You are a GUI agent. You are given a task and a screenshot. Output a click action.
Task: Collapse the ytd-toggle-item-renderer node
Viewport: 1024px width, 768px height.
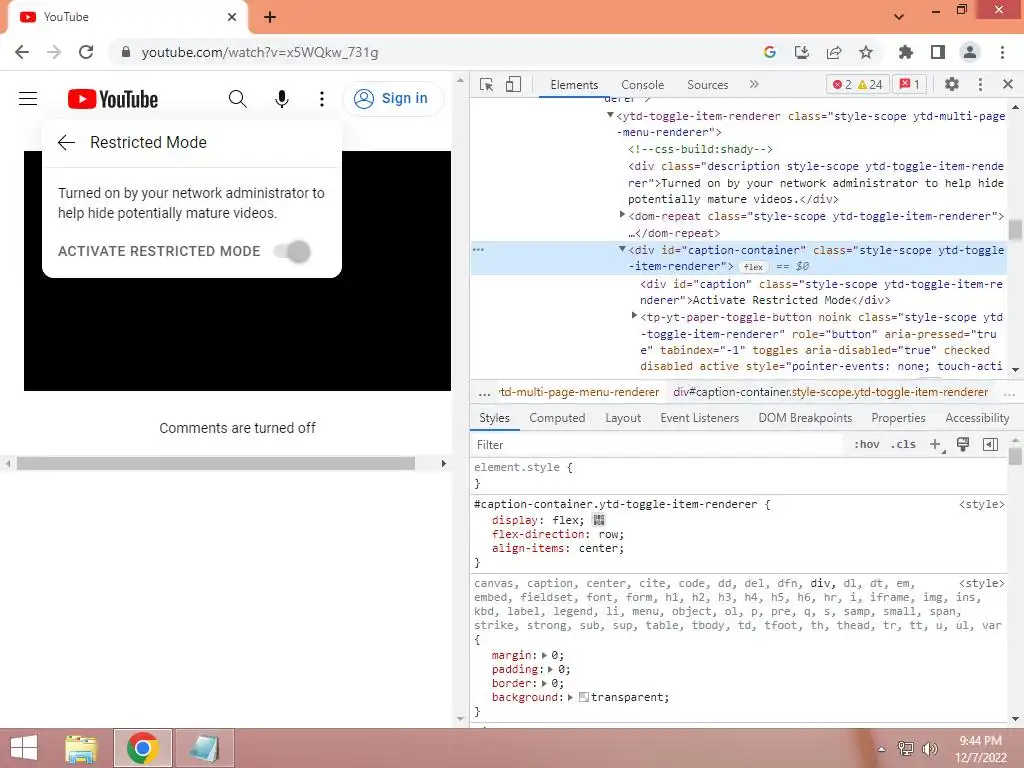click(610, 115)
